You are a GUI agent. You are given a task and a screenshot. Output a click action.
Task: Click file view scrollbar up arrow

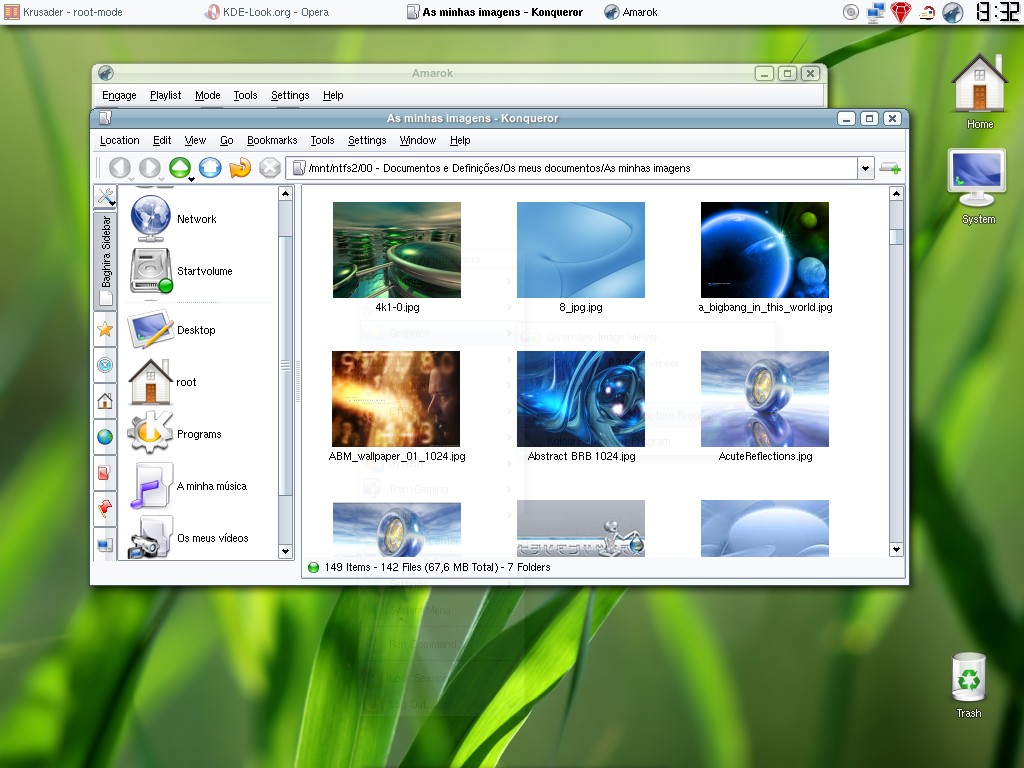click(x=896, y=193)
